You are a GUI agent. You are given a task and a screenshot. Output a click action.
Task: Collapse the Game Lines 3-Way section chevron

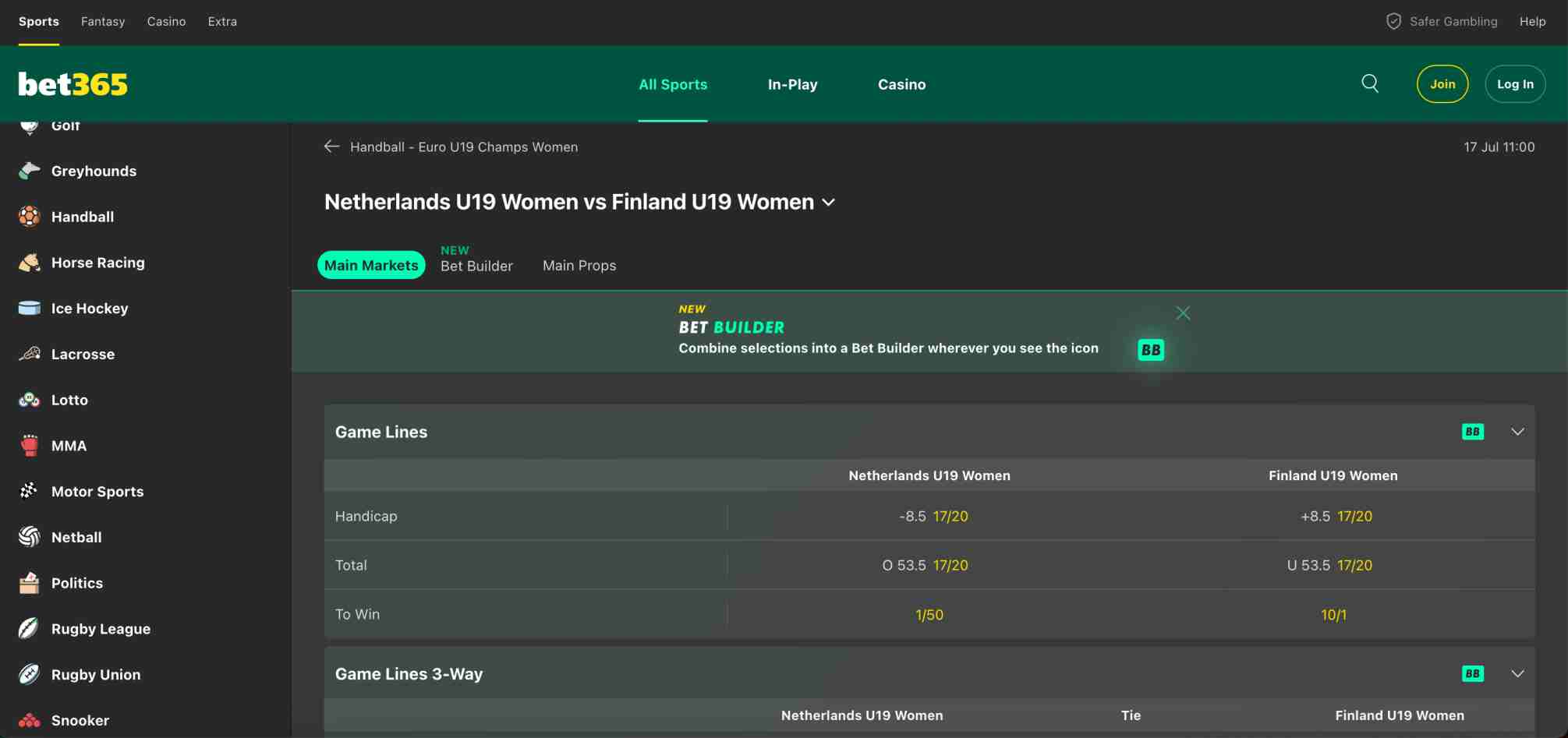[x=1518, y=674]
